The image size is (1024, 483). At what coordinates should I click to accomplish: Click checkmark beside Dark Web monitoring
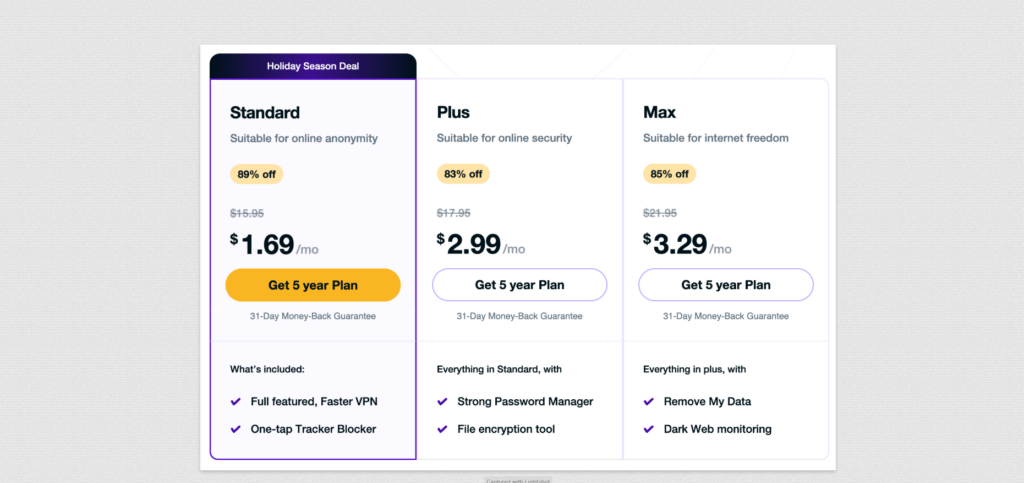648,429
